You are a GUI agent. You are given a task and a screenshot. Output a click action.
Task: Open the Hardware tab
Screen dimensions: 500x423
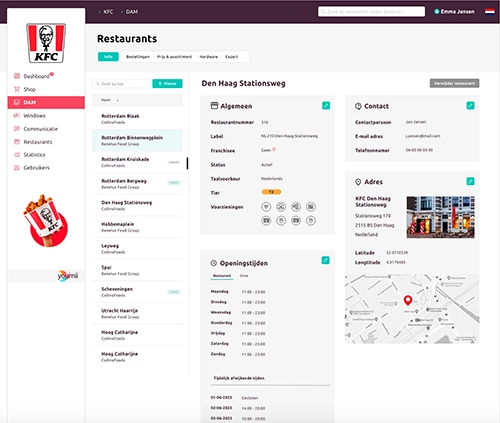[x=209, y=57]
